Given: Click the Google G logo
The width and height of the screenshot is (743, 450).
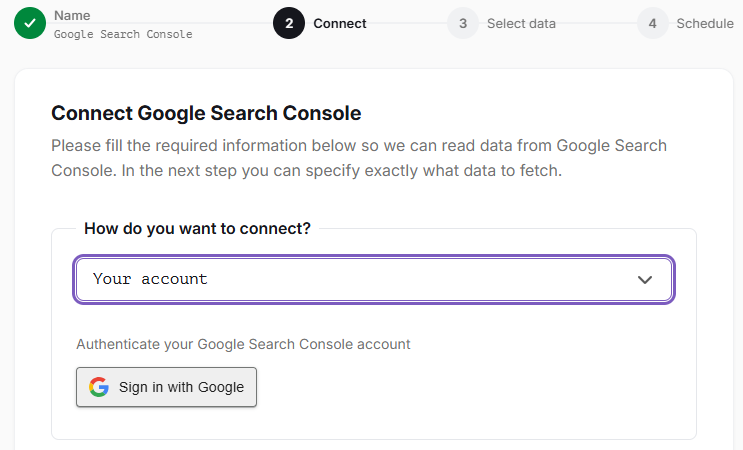Looking at the screenshot, I should (99, 387).
